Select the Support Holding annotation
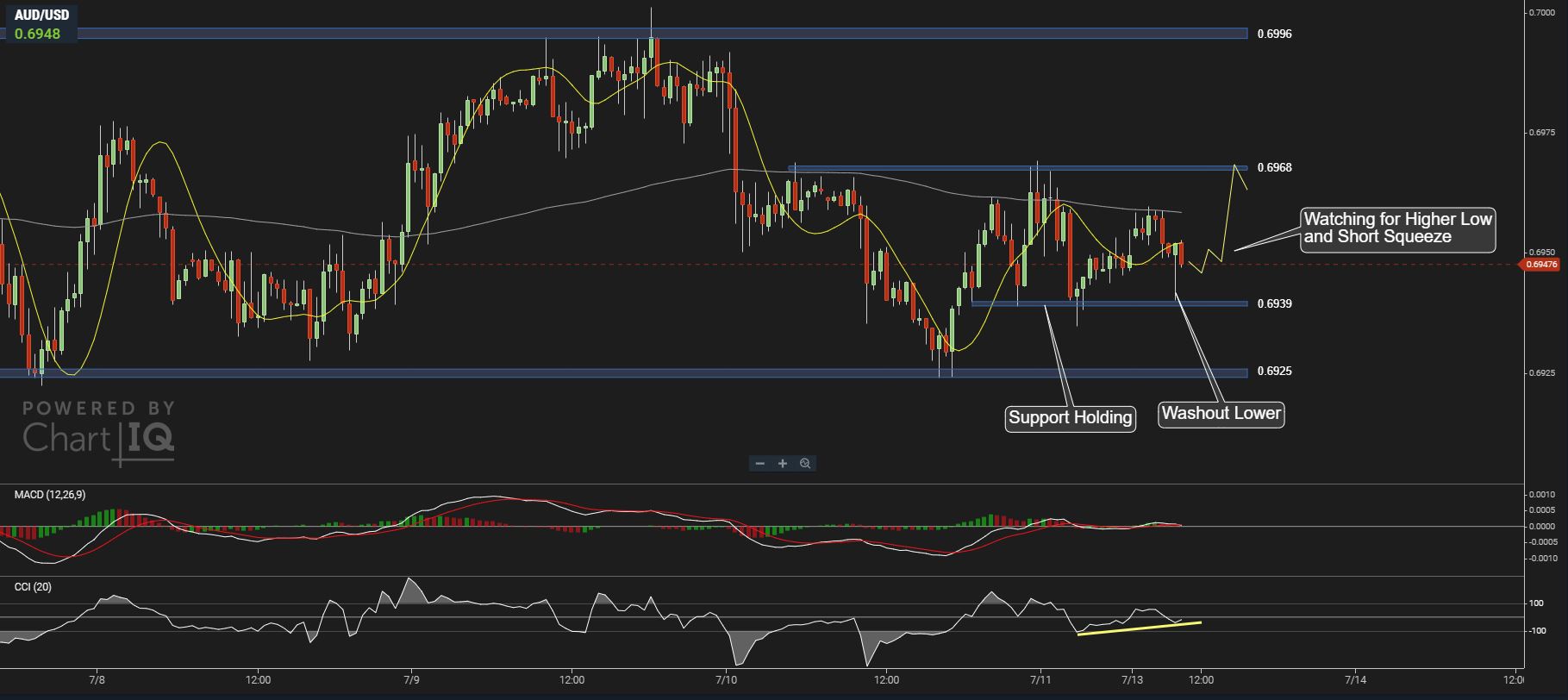This screenshot has width=1568, height=700. tap(1070, 418)
